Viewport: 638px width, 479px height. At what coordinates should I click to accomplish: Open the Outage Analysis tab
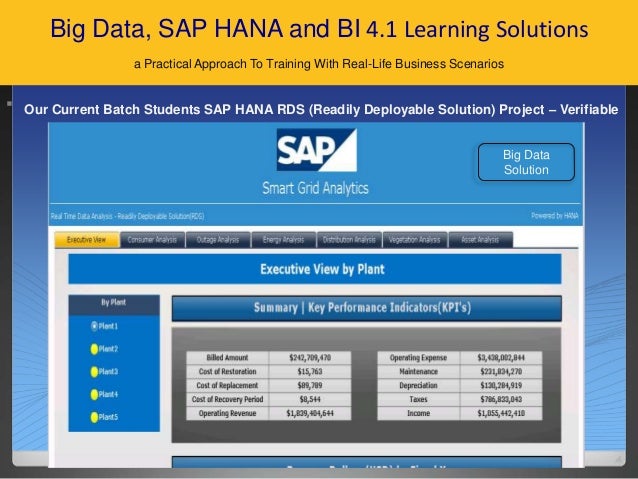click(x=218, y=240)
